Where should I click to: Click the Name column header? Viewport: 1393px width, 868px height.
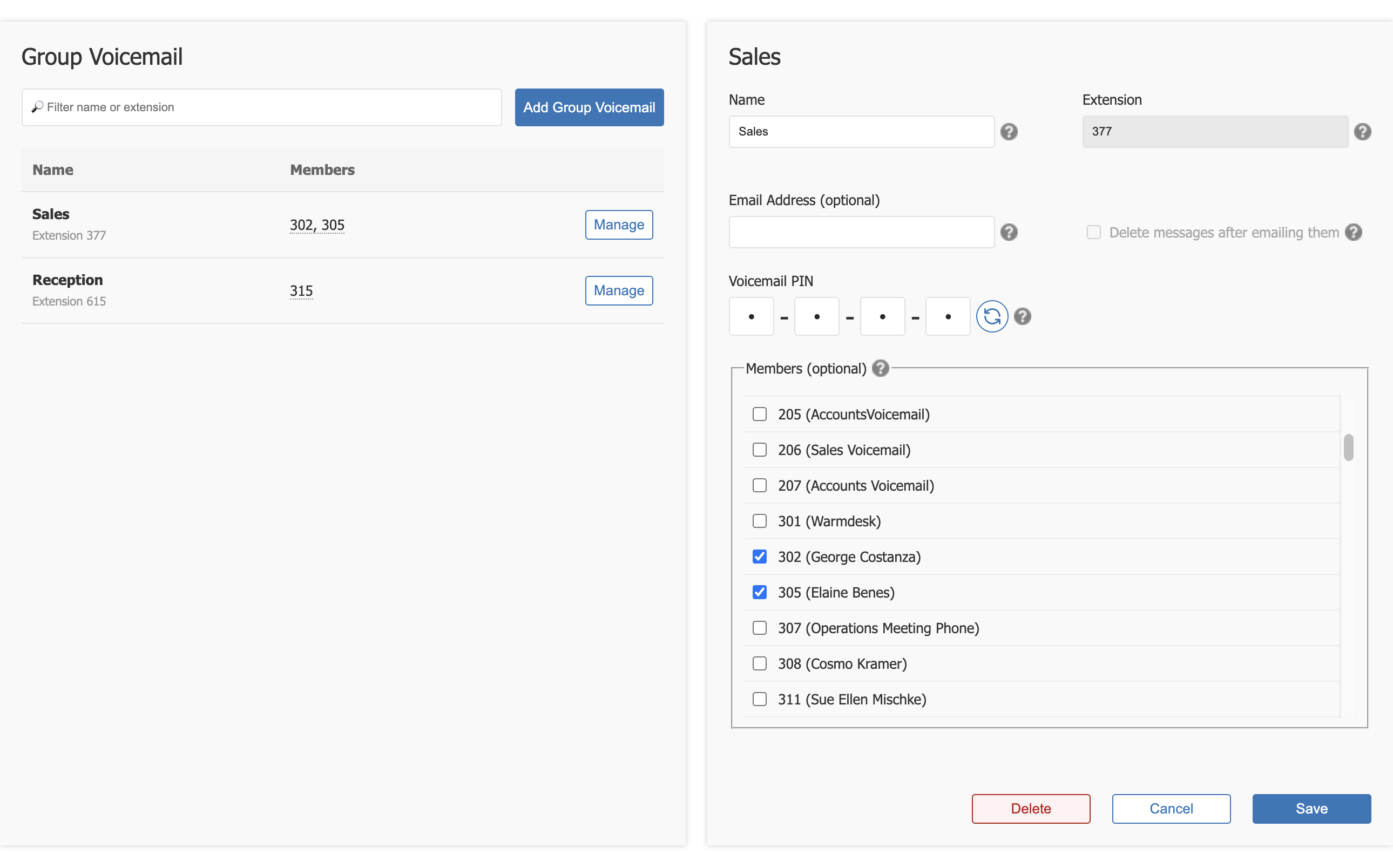[53, 170]
